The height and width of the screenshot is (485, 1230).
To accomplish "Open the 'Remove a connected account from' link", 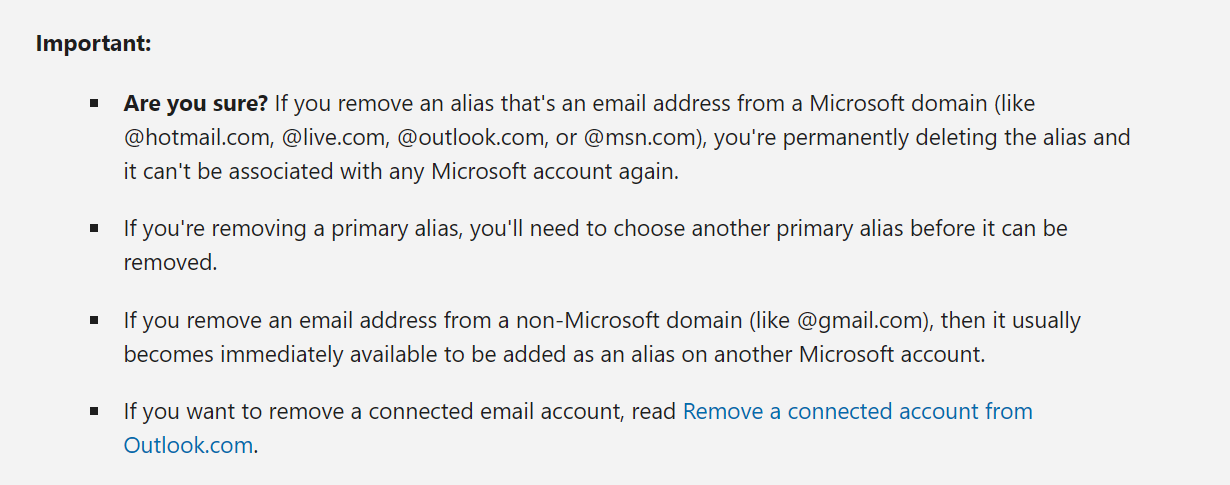I will [x=857, y=411].
